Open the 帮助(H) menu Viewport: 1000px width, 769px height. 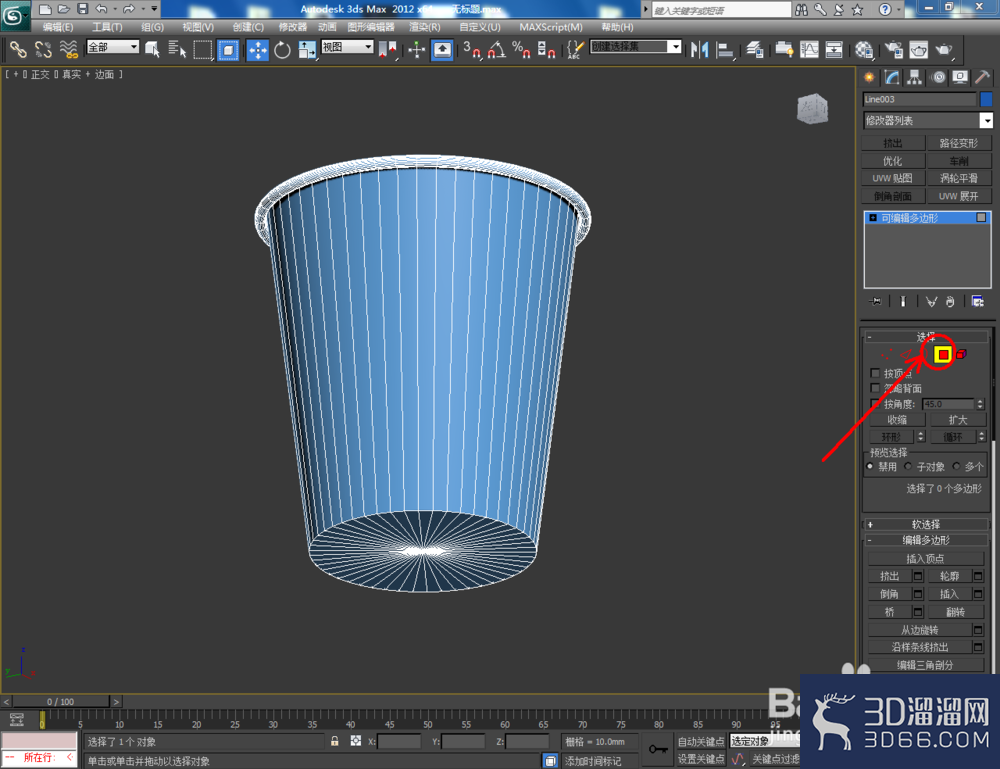(617, 27)
